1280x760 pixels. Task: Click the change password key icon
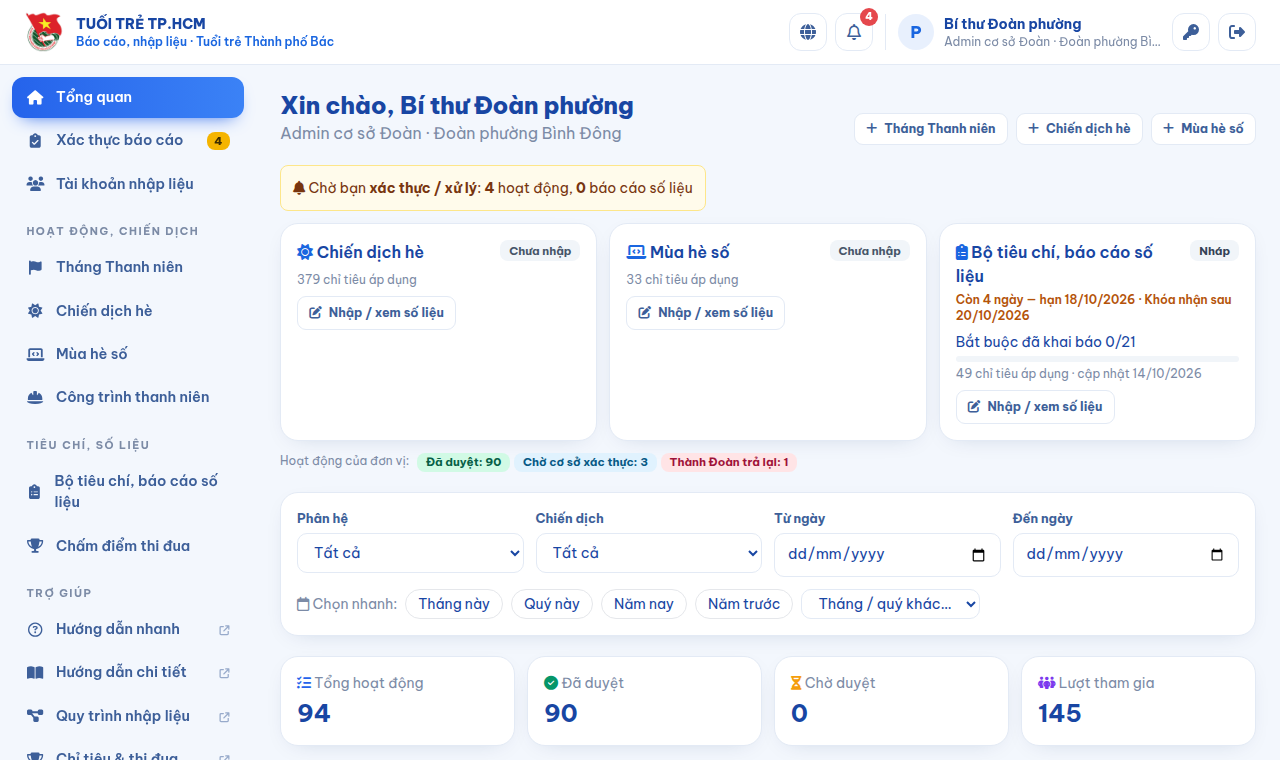1191,32
